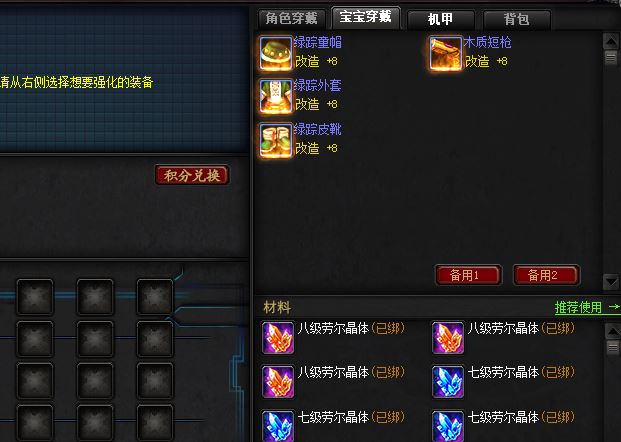Click the top-left empty material slot
The width and height of the screenshot is (621, 442).
[35, 297]
